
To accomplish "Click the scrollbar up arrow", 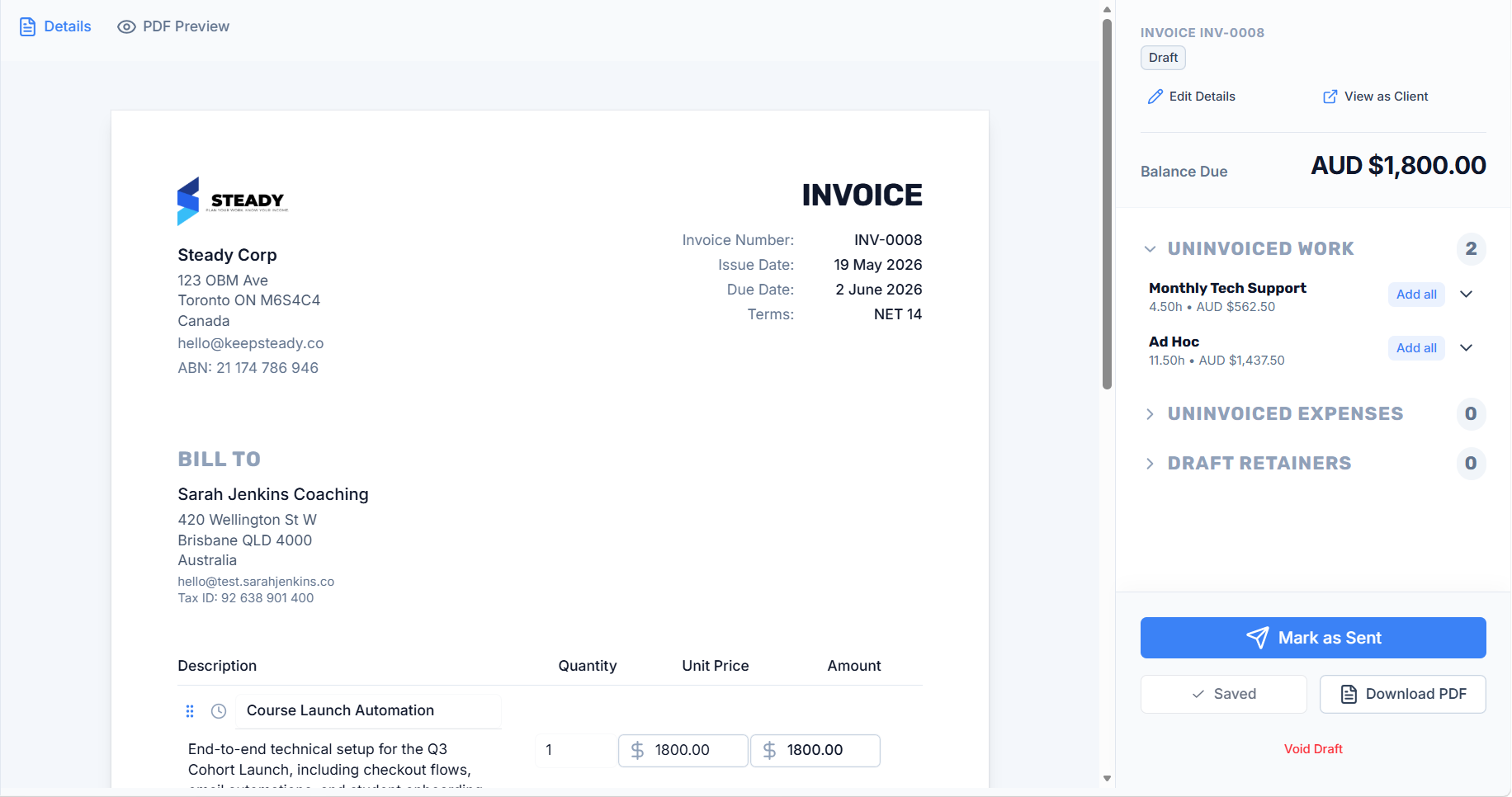I will coord(1107,10).
